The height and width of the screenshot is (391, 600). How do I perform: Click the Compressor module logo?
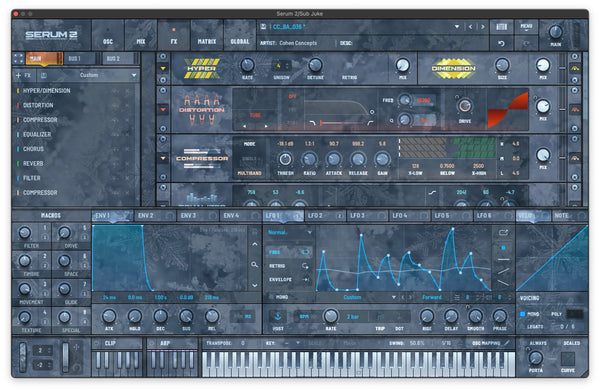(x=202, y=158)
